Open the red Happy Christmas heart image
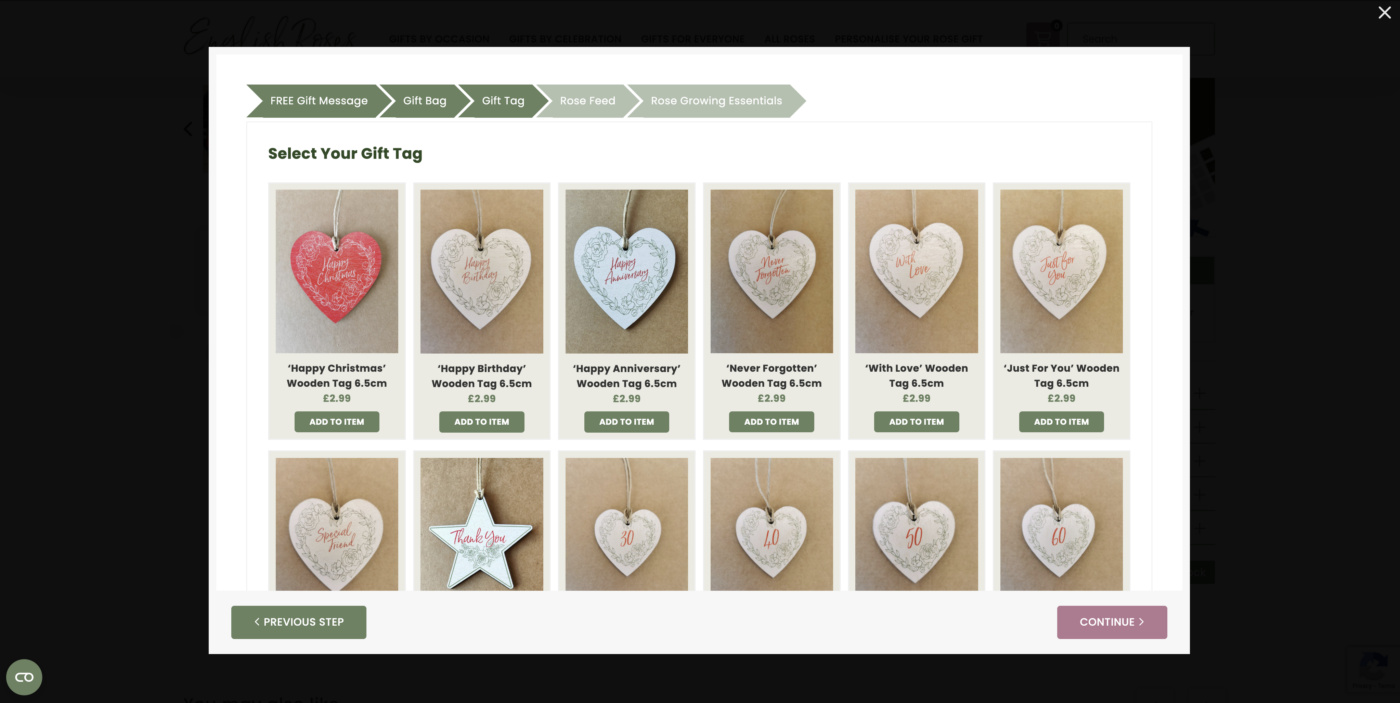This screenshot has width=1400, height=703. point(337,271)
